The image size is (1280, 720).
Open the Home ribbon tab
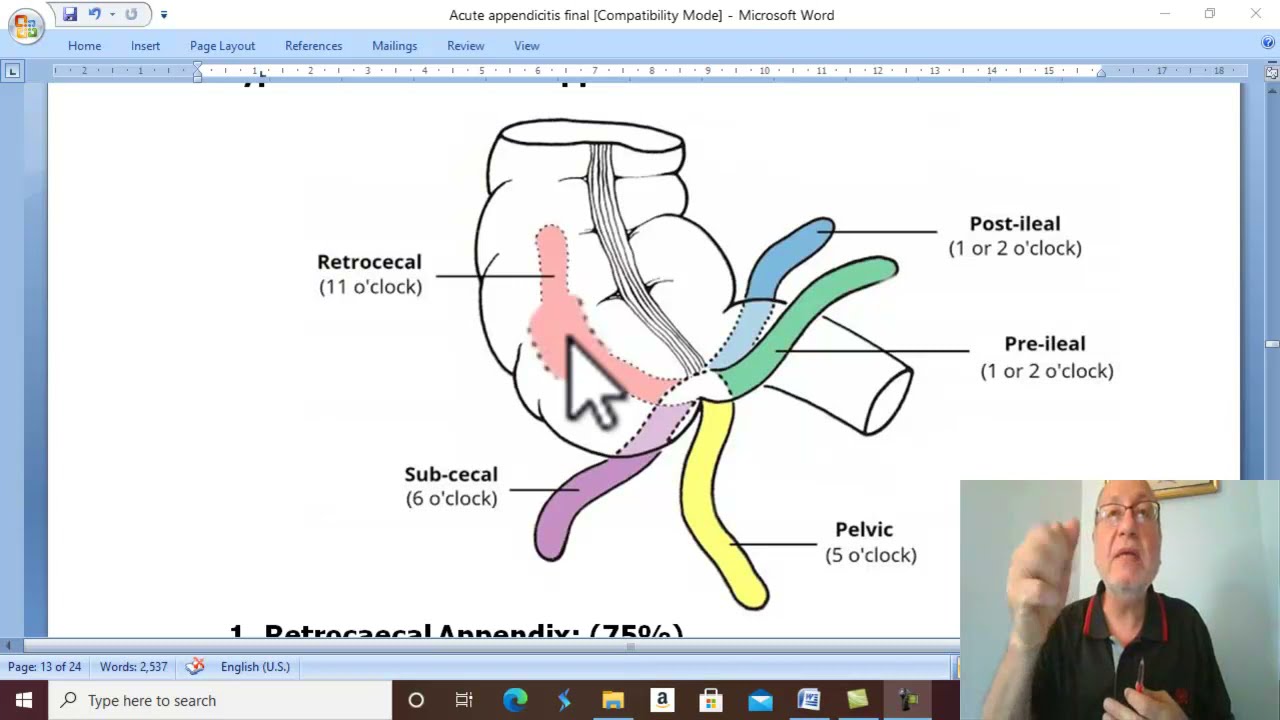(x=84, y=46)
